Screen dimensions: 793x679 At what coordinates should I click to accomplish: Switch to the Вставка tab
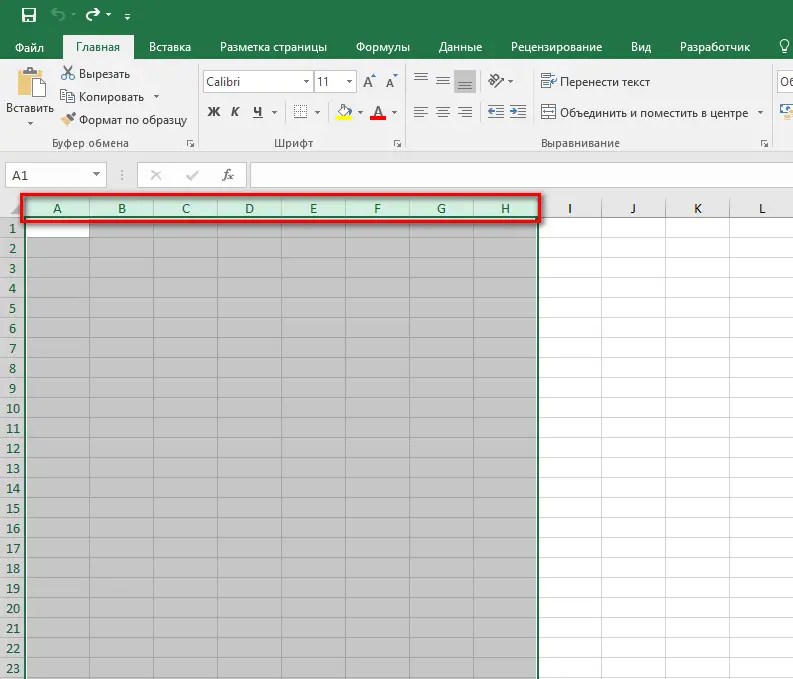coord(170,47)
